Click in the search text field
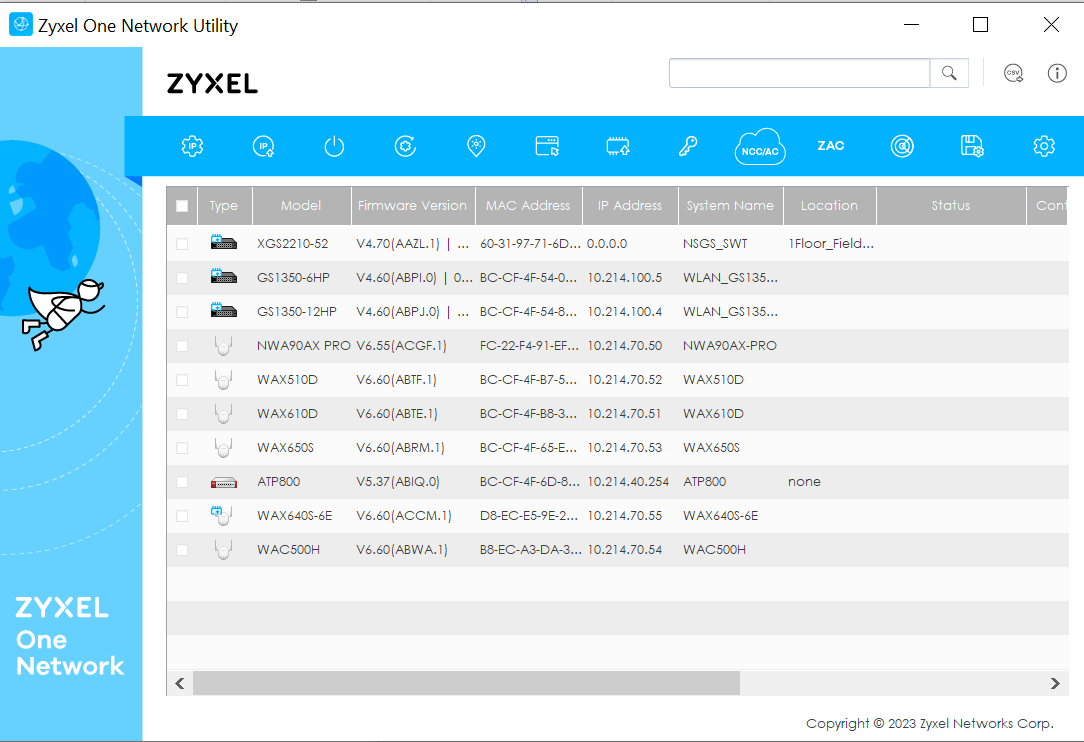The width and height of the screenshot is (1084, 742). (799, 73)
